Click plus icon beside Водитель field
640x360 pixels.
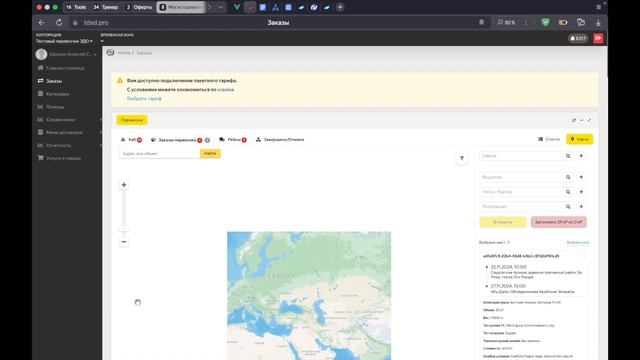tap(581, 177)
